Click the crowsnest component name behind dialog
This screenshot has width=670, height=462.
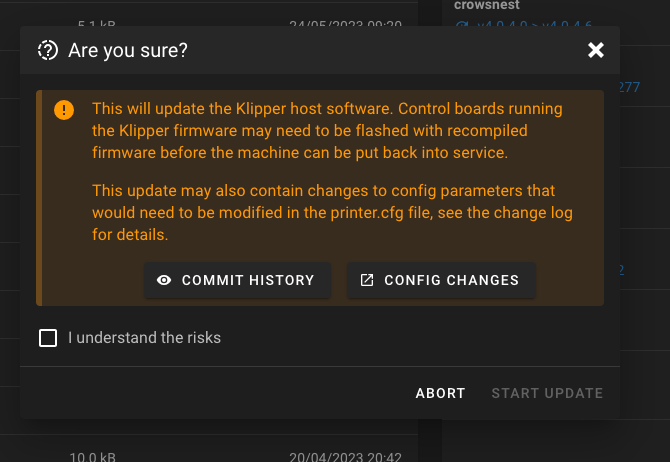(x=487, y=5)
